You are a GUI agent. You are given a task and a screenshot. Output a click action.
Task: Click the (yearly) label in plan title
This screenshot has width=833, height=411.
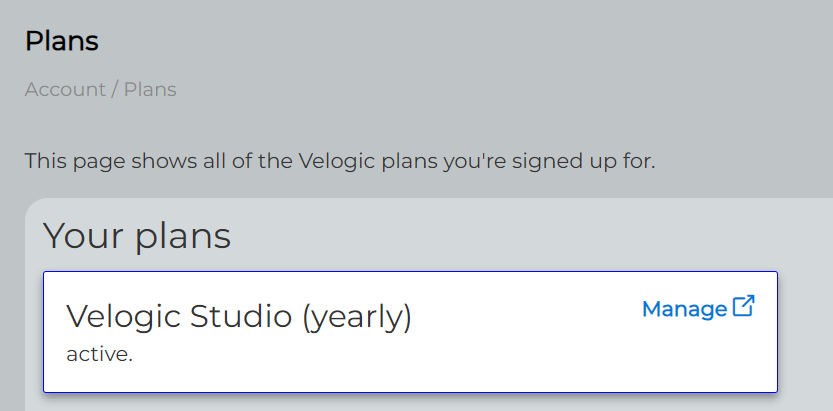tap(356, 317)
